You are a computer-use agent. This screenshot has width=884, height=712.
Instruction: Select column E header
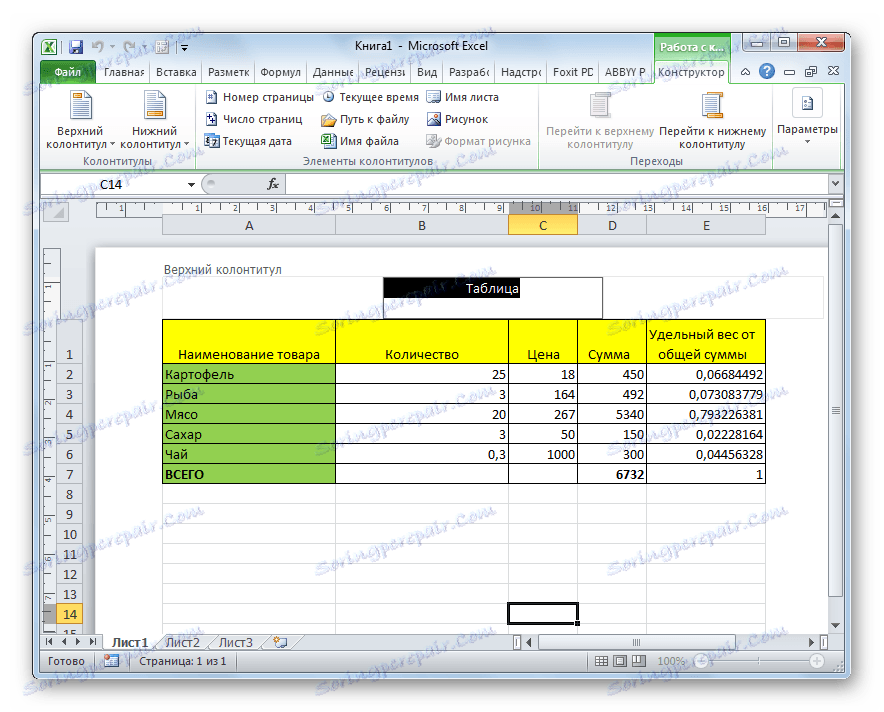pos(706,225)
